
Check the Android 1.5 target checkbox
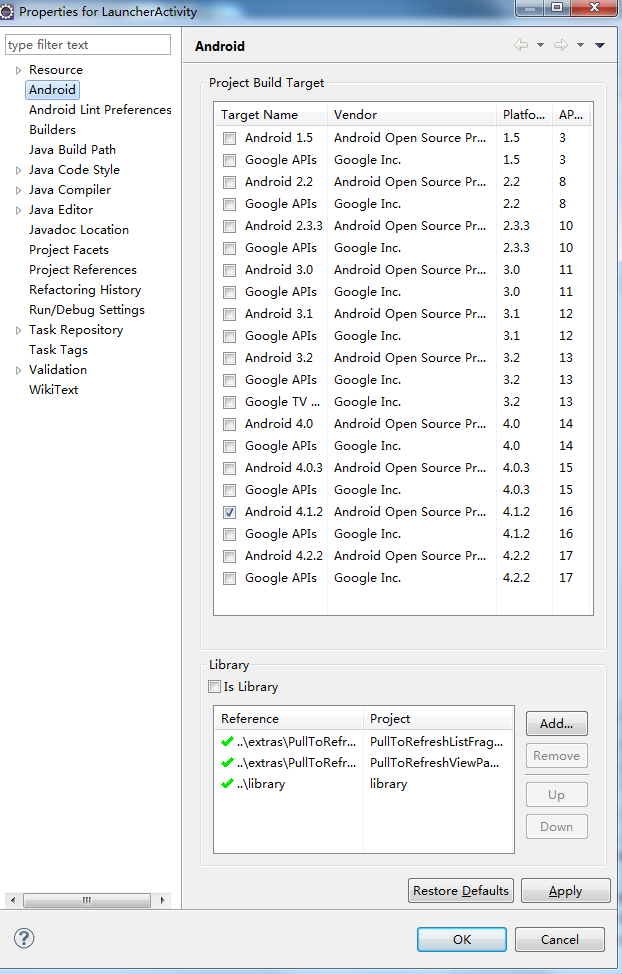(229, 138)
